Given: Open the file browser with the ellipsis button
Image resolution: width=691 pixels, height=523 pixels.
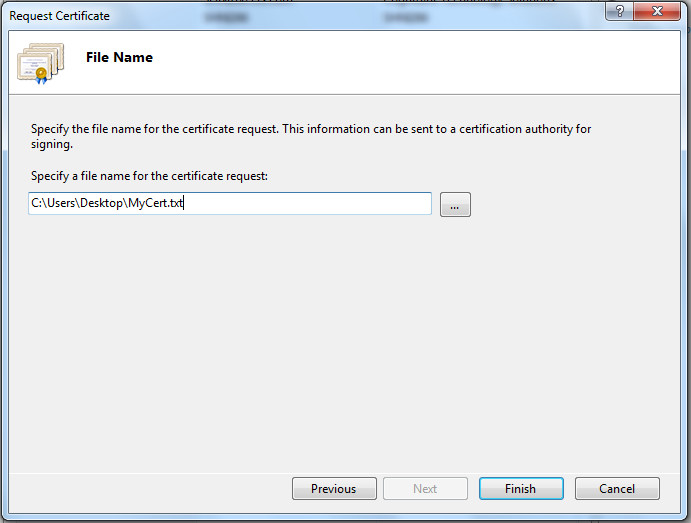Looking at the screenshot, I should 455,205.
